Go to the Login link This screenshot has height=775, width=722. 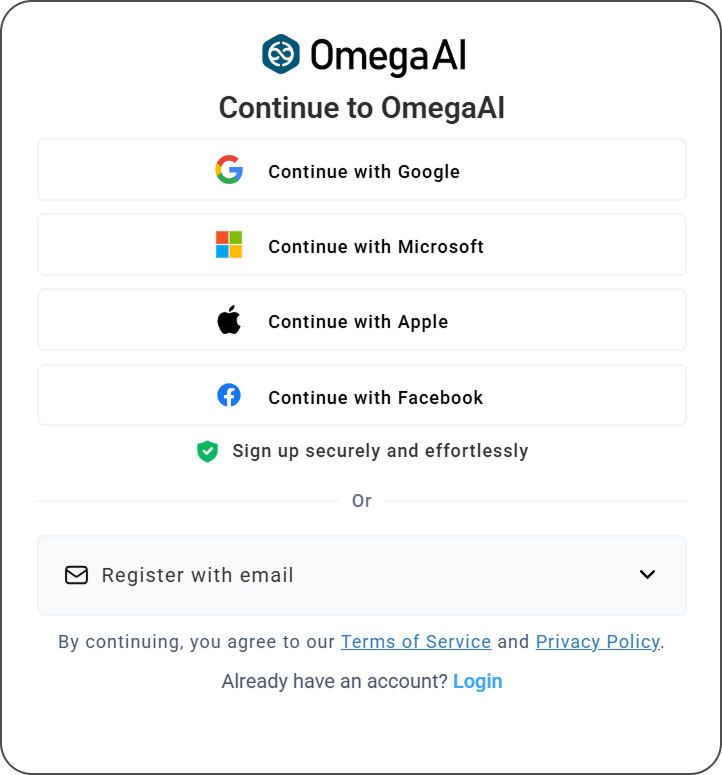coord(477,682)
